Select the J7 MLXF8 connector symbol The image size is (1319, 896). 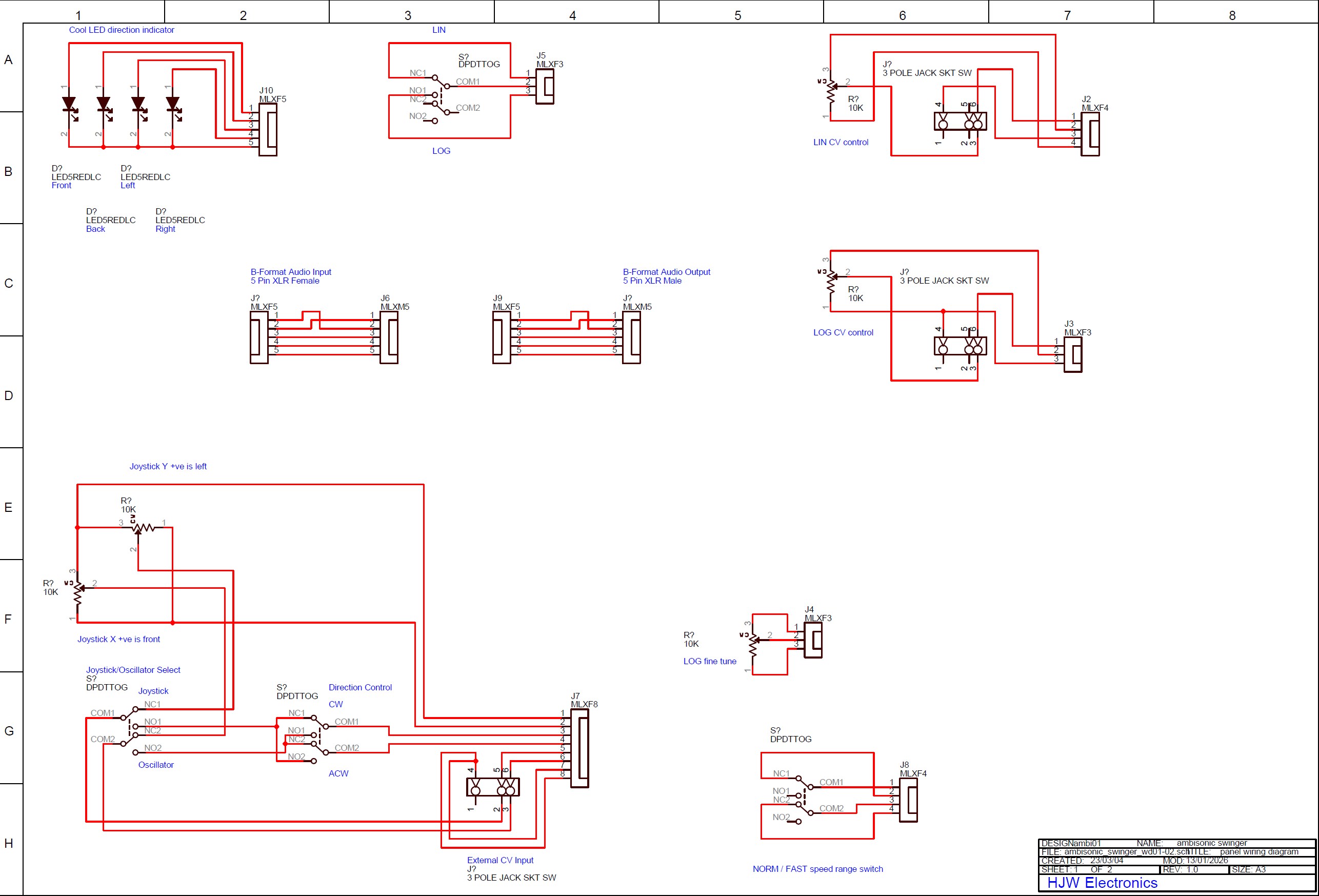coord(579,748)
